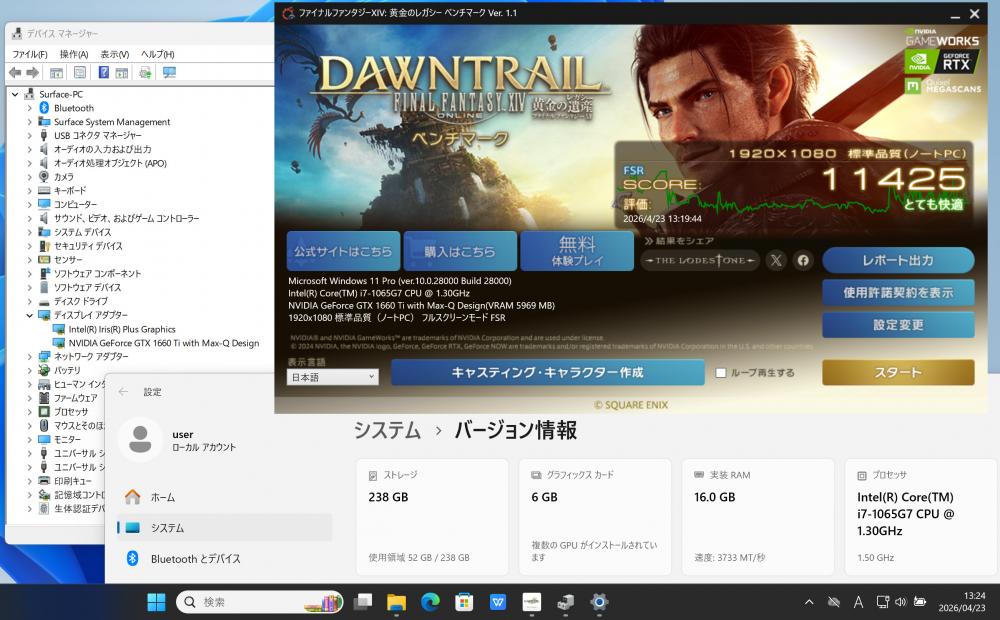Select the NVIDIA GeForce GTX 1660 Ti adapter
Image resolution: width=1000 pixels, height=620 pixels.
pos(164,343)
